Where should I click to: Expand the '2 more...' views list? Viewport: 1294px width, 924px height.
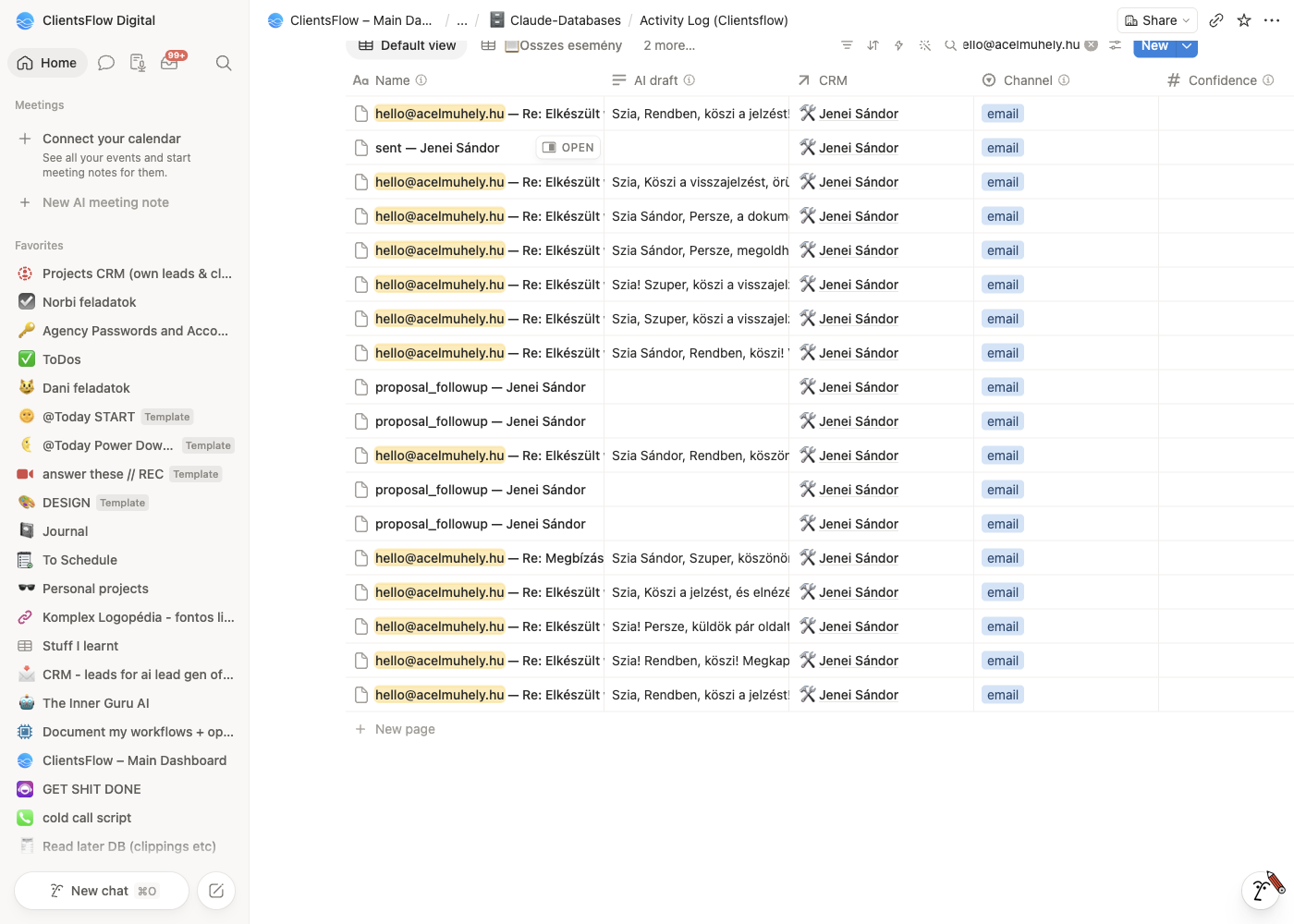coord(669,45)
